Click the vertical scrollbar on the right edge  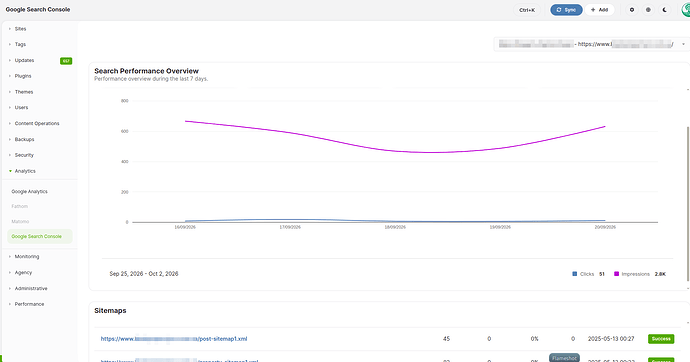[688, 204]
